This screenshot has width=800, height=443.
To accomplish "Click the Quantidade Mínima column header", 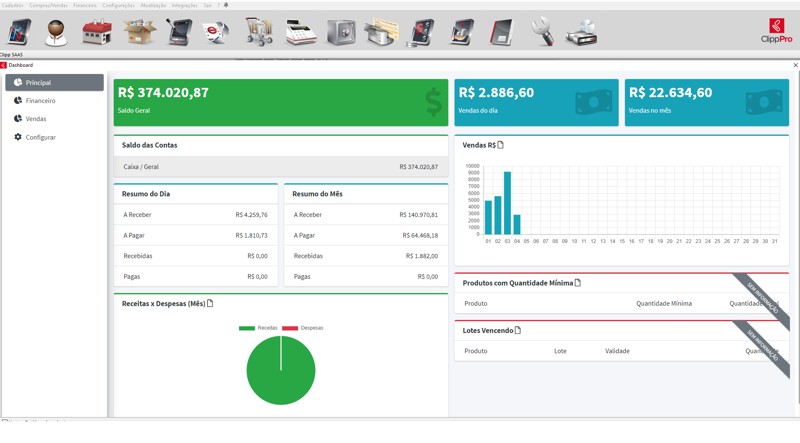I will pyautogui.click(x=664, y=303).
